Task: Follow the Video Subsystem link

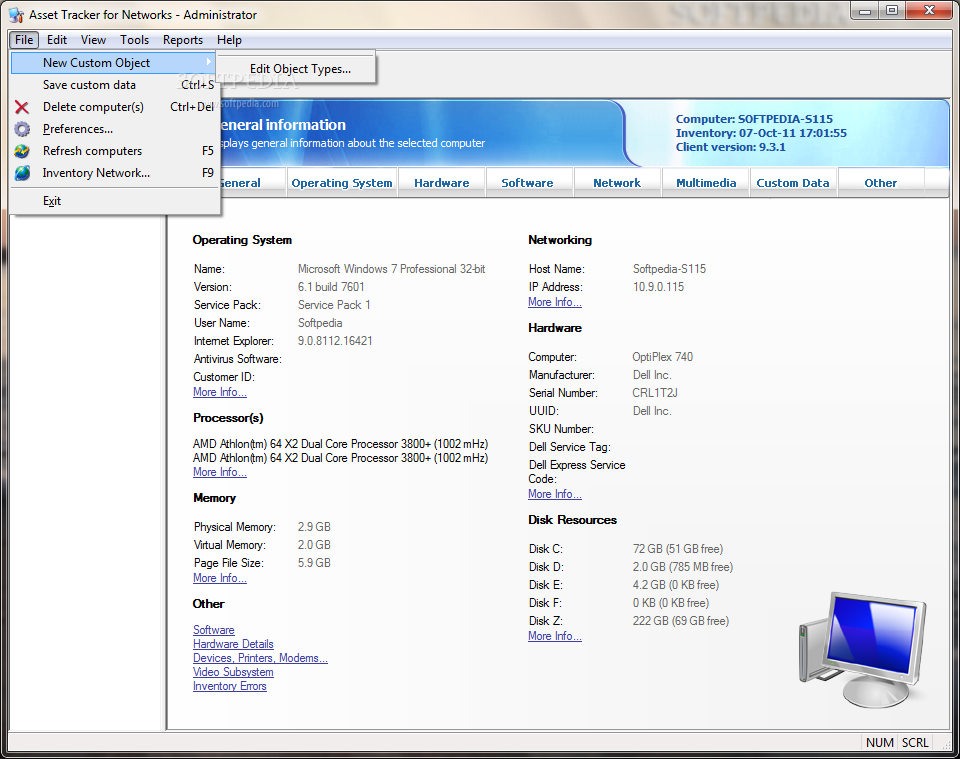Action: click(x=233, y=673)
